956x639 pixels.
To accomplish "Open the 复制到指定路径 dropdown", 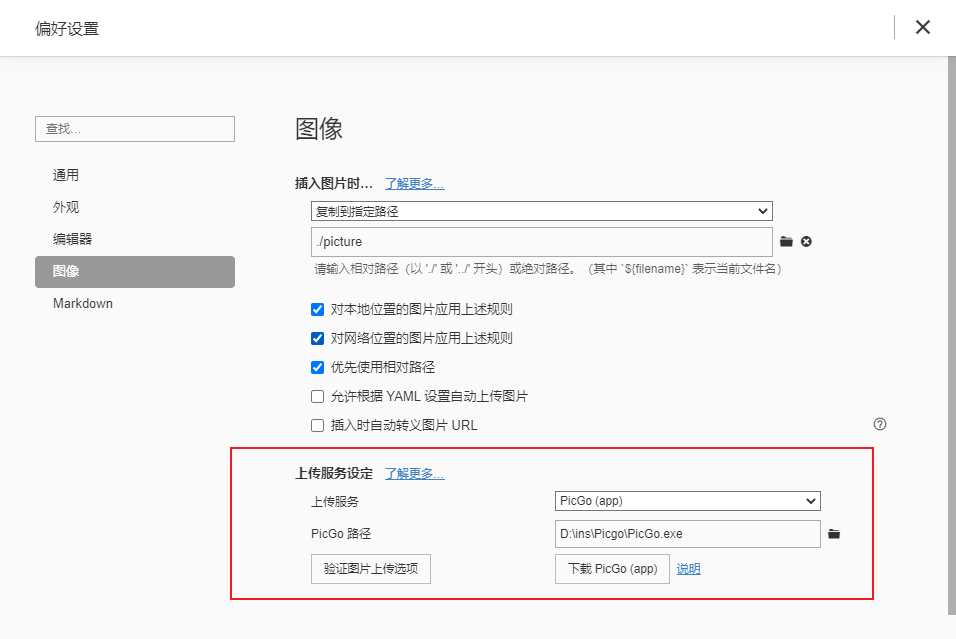I will pos(541,211).
